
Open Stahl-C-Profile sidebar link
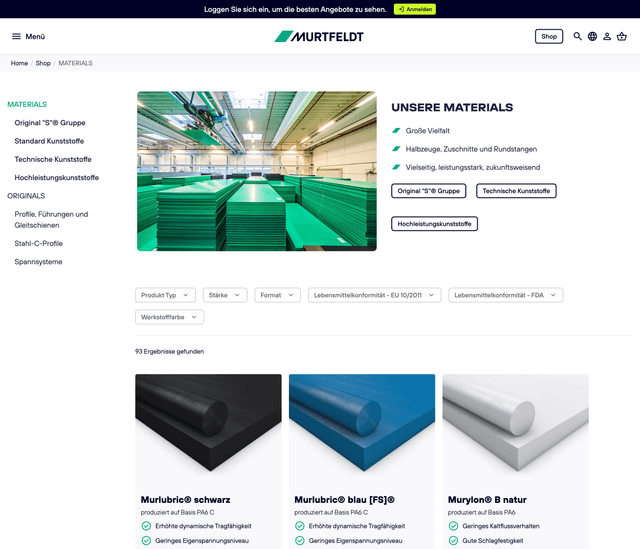(39, 244)
